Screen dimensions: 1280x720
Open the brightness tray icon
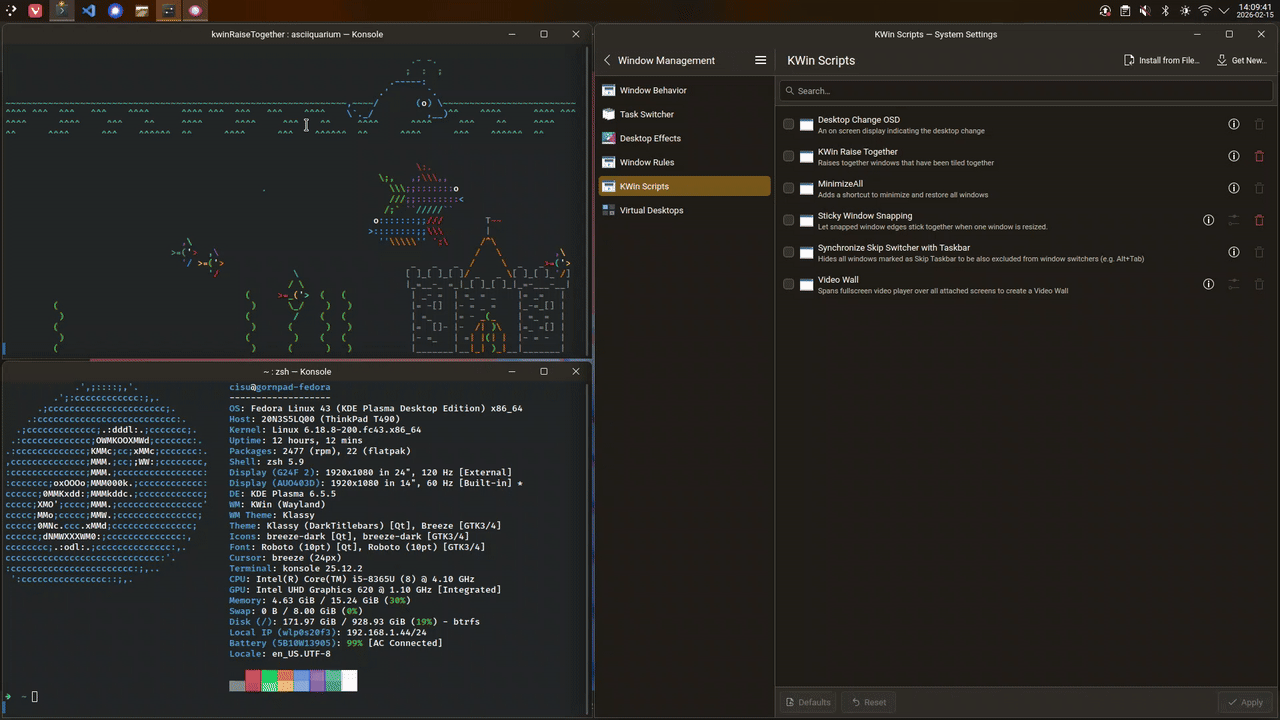tap(1185, 11)
